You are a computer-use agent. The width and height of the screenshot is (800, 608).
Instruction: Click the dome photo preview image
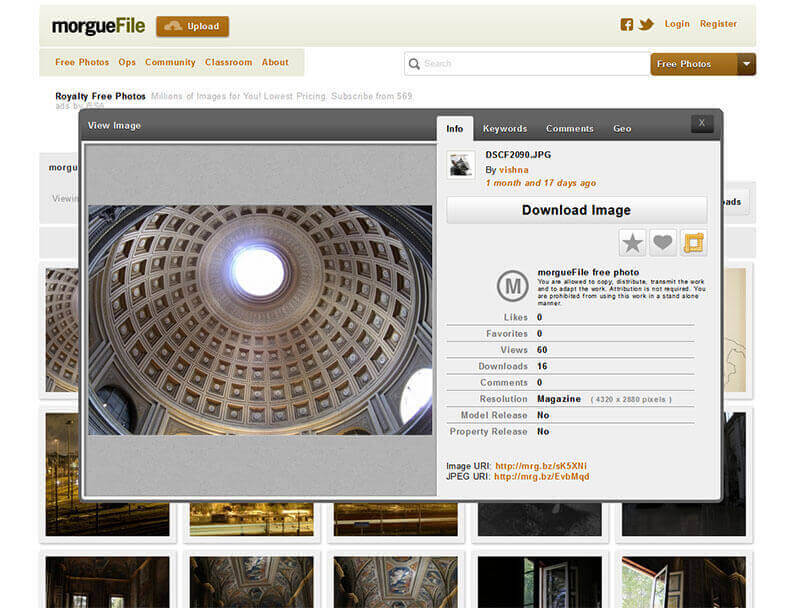(260, 320)
